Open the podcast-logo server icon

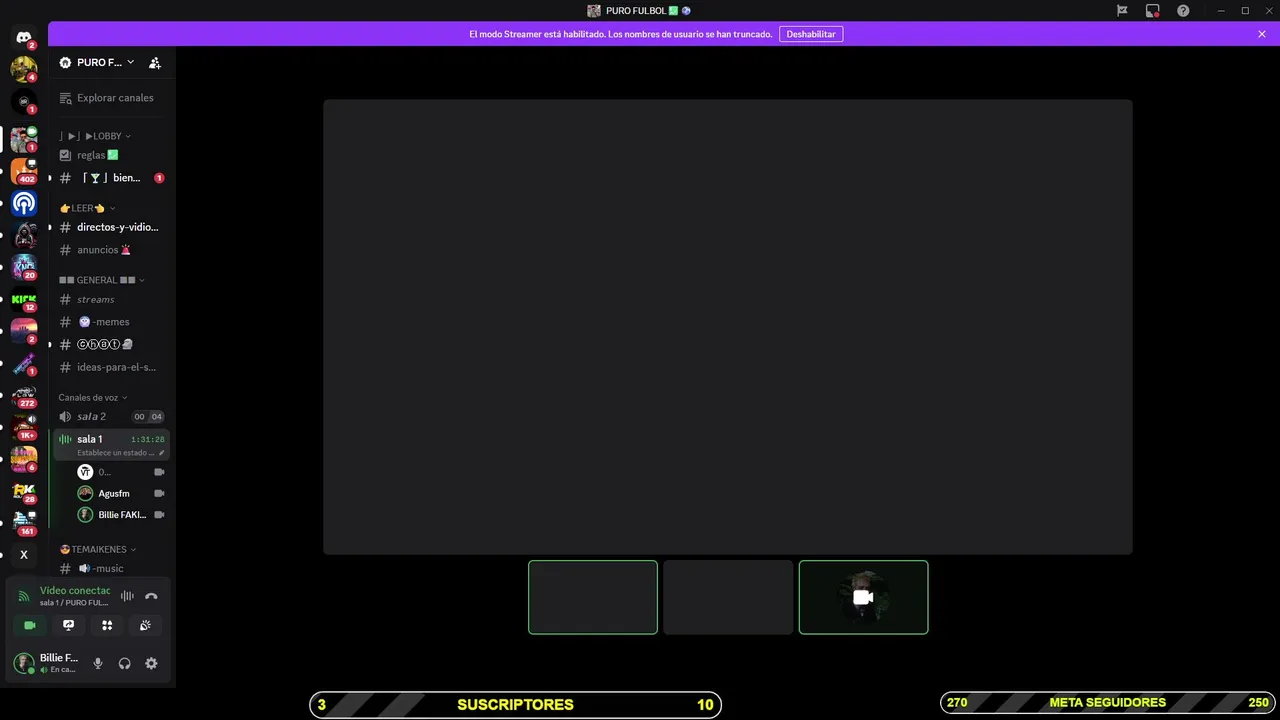(x=24, y=204)
